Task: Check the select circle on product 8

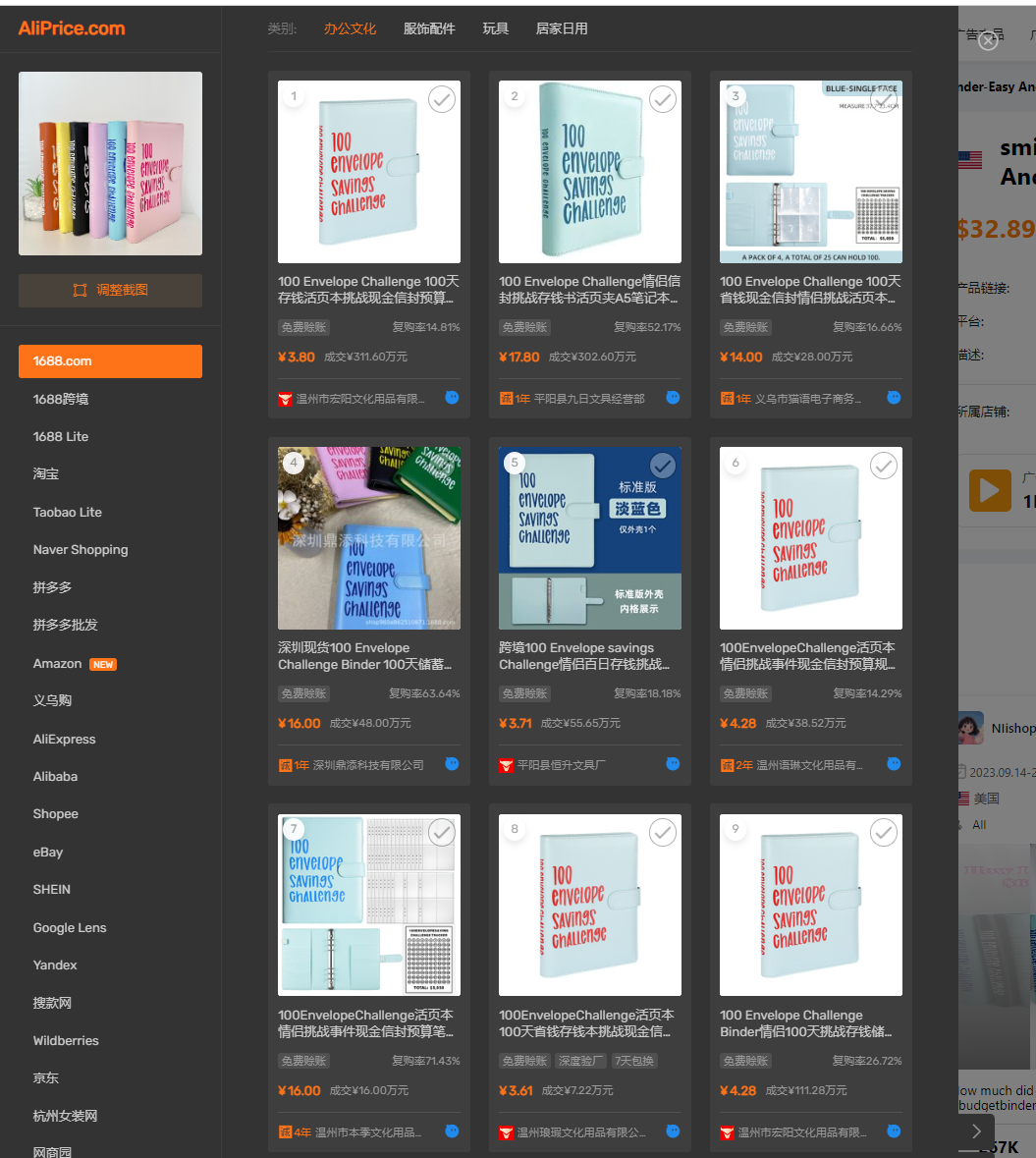Action: click(663, 832)
